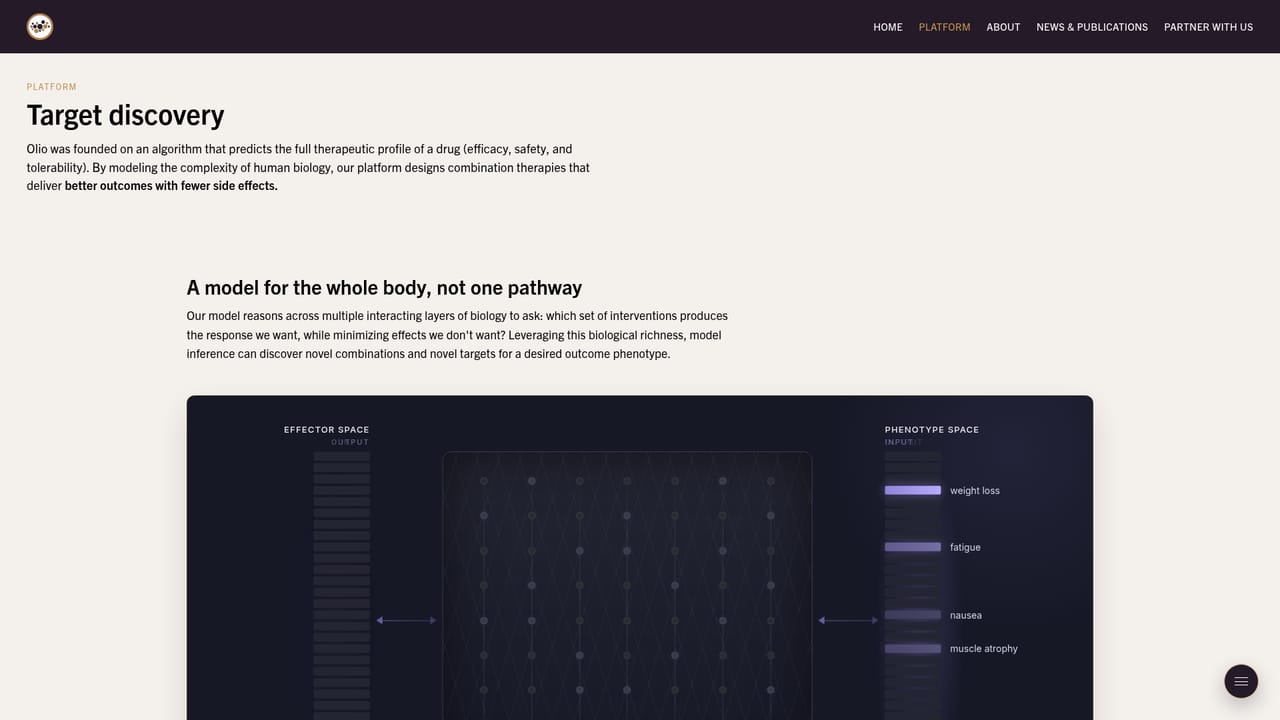Click 'better outcomes with fewer side effects.' text
The height and width of the screenshot is (720, 1280).
click(x=171, y=186)
